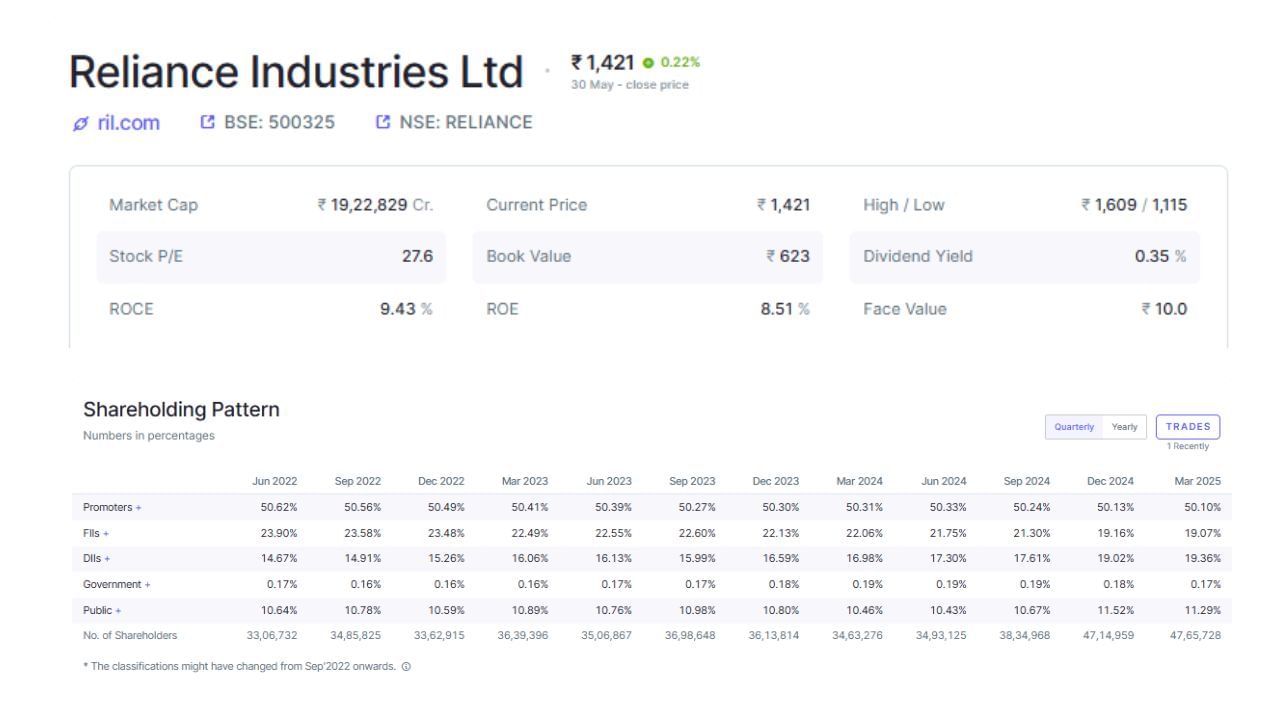Screen dimensions: 1280x720
Task: Click Promoters value 50.10% for Mar 2025
Action: pos(1202,507)
